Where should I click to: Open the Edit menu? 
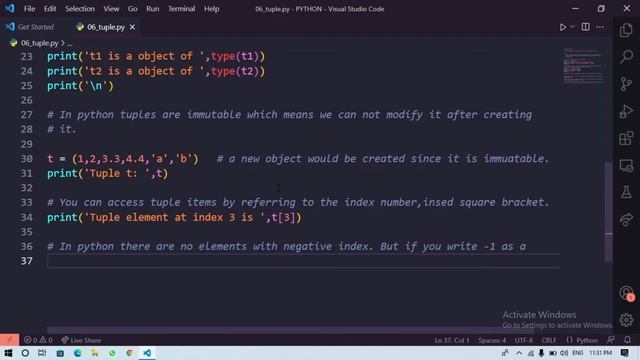pos(50,9)
